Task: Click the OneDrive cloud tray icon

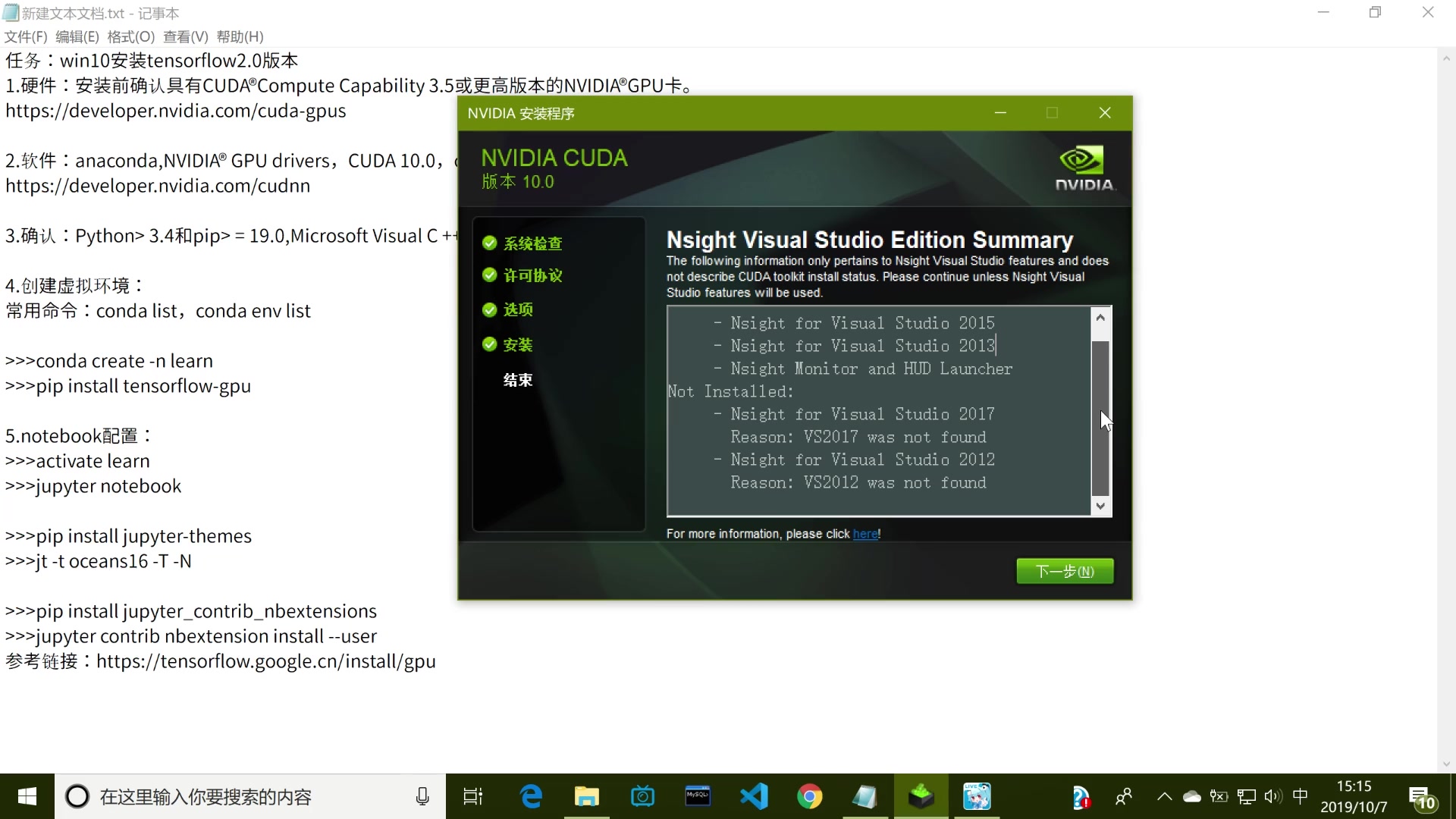Action: click(1192, 796)
